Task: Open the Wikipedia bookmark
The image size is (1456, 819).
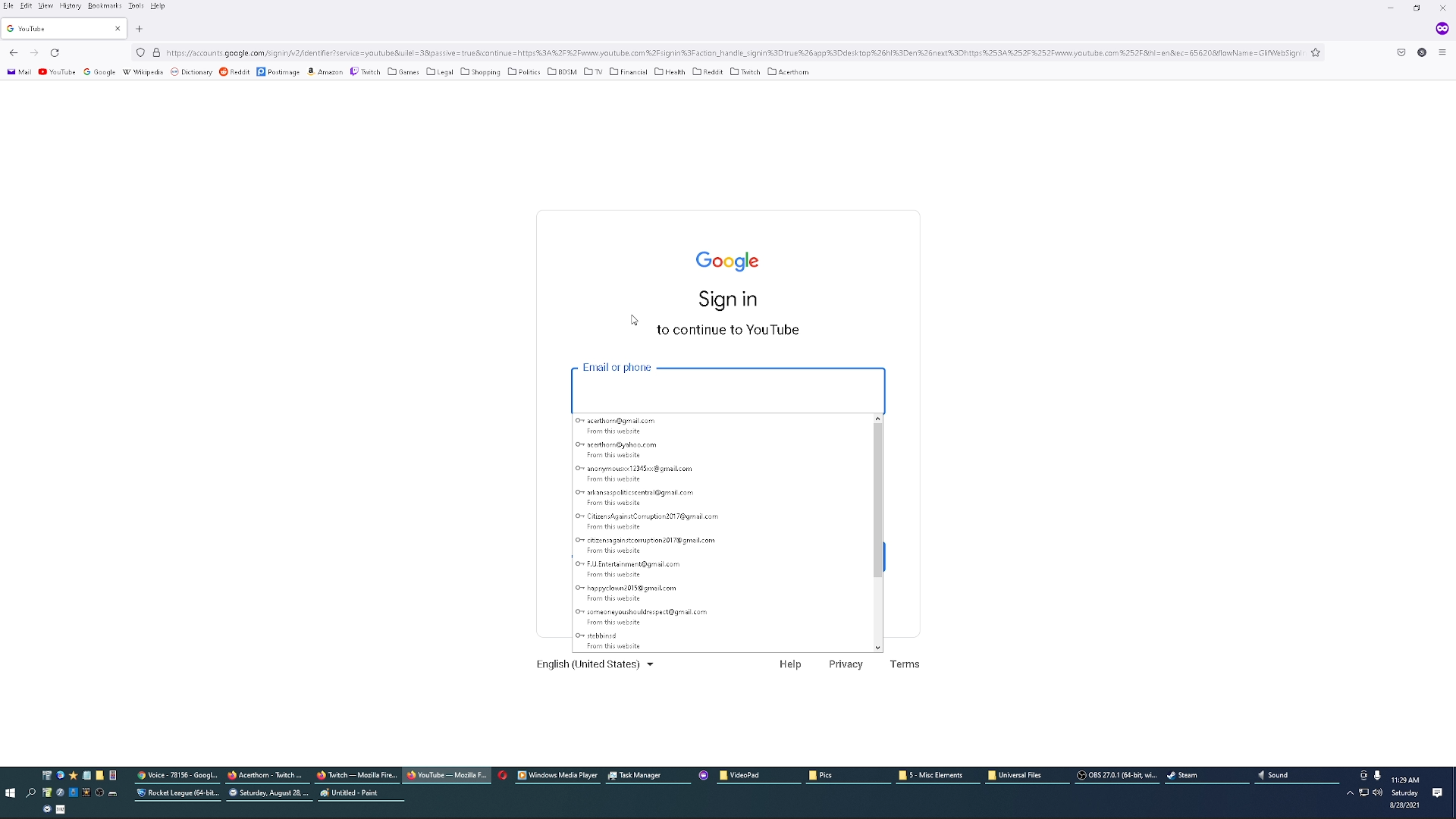Action: 143,72
